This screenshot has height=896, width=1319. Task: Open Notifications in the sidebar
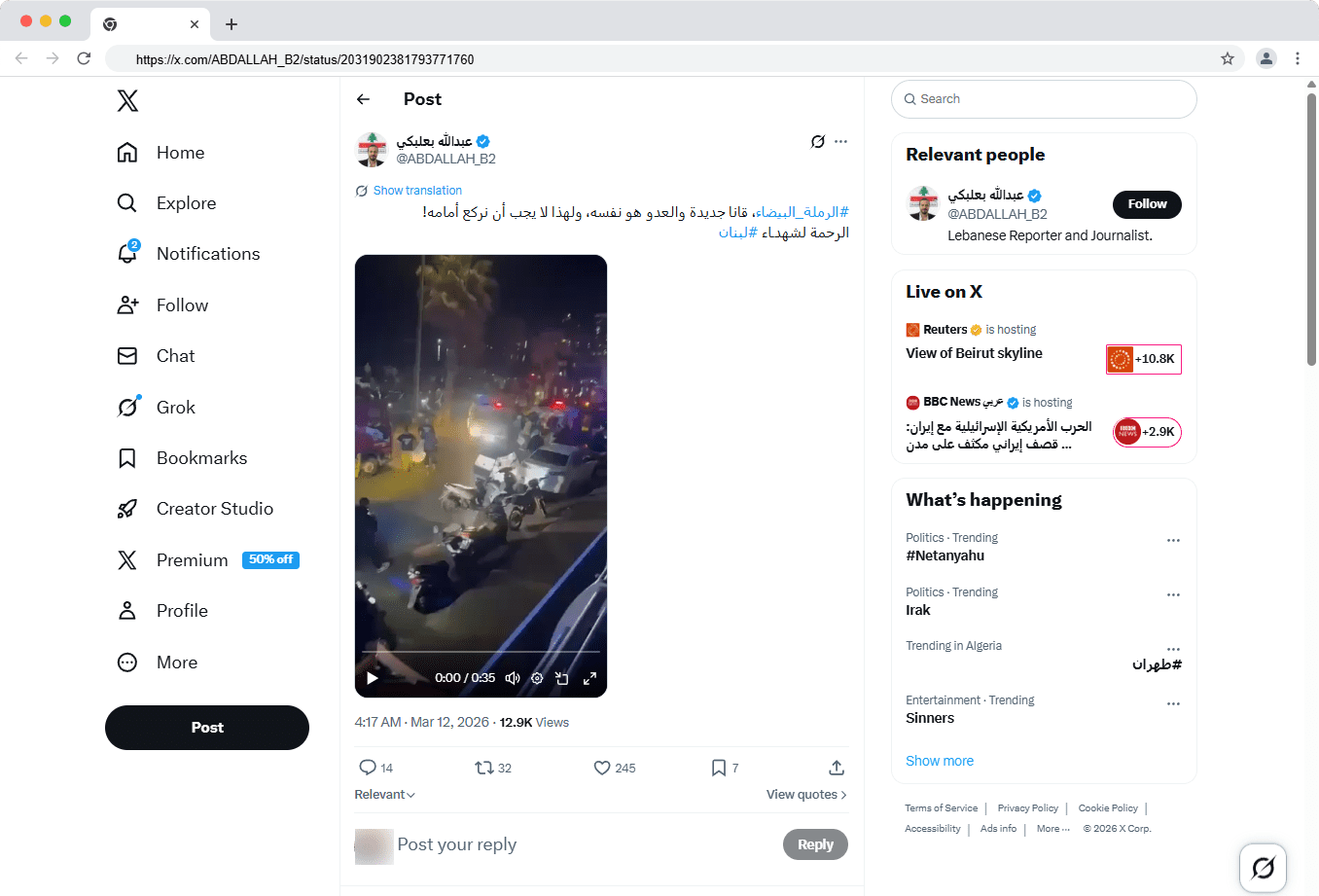pos(207,254)
